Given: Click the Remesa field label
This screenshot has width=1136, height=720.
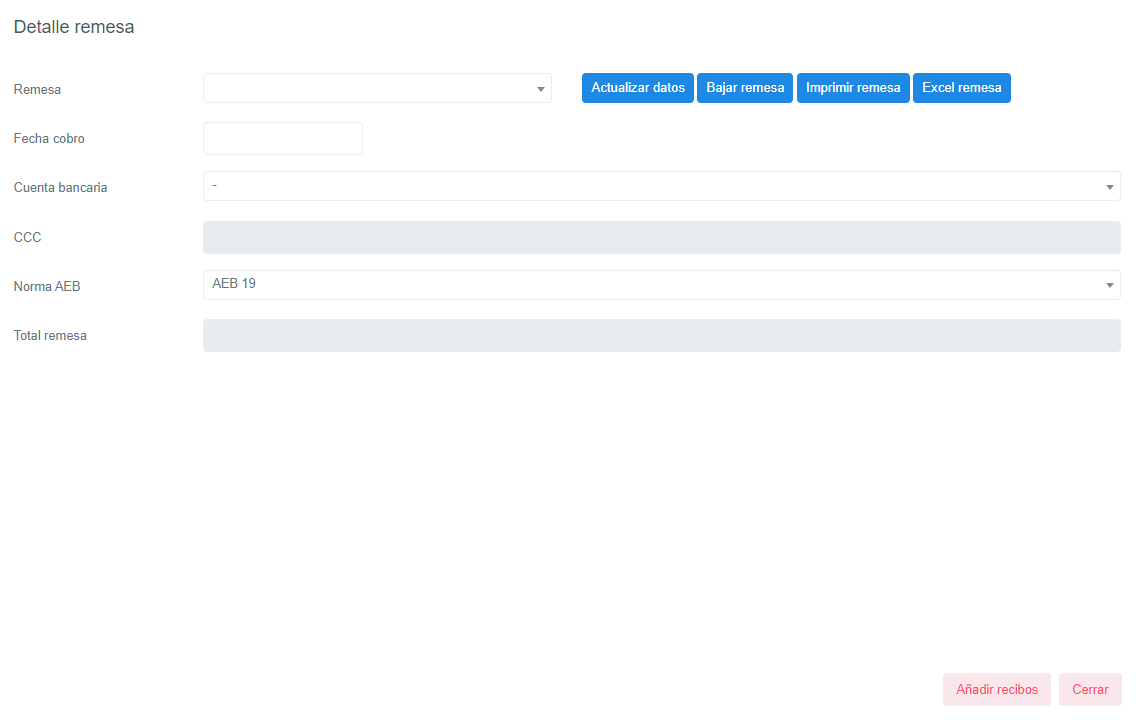Looking at the screenshot, I should [x=37, y=90].
